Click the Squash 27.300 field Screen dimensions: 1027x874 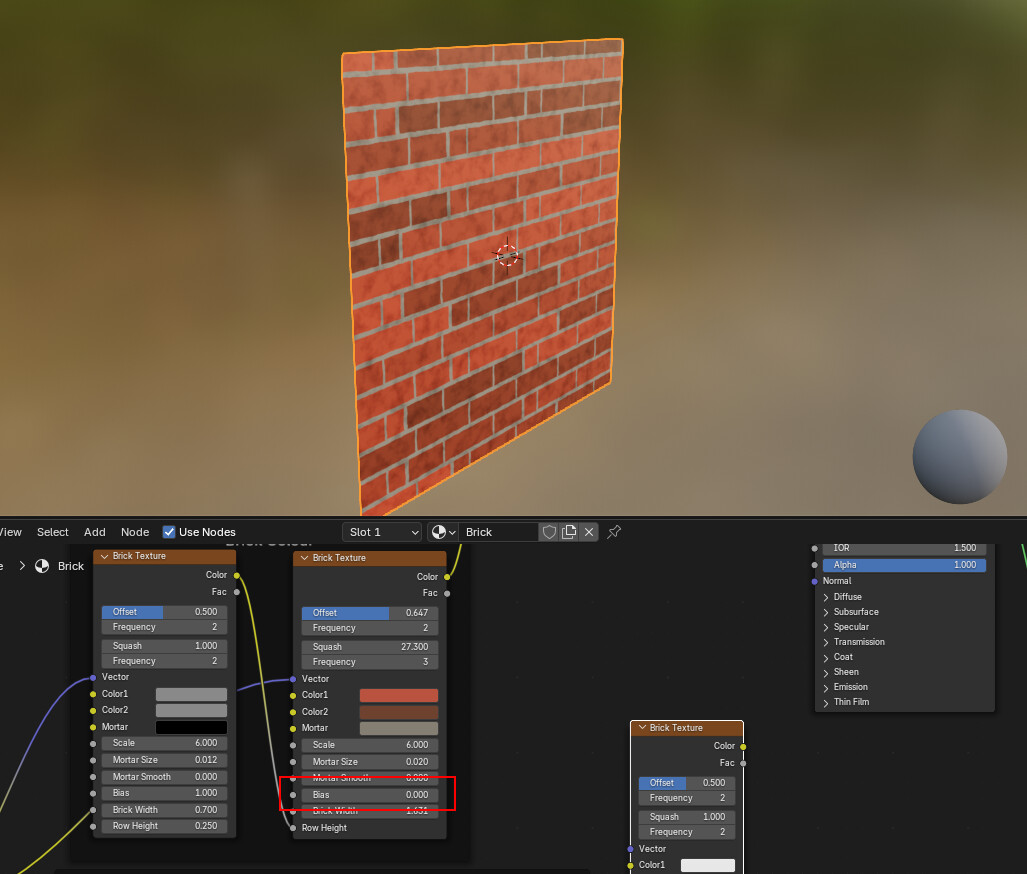point(369,647)
